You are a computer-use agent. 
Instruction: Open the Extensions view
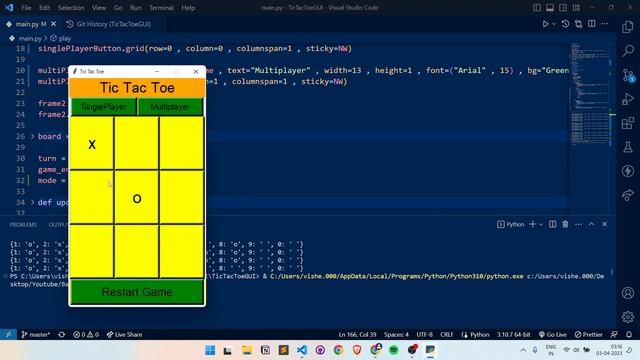pyautogui.click(x=628, y=123)
